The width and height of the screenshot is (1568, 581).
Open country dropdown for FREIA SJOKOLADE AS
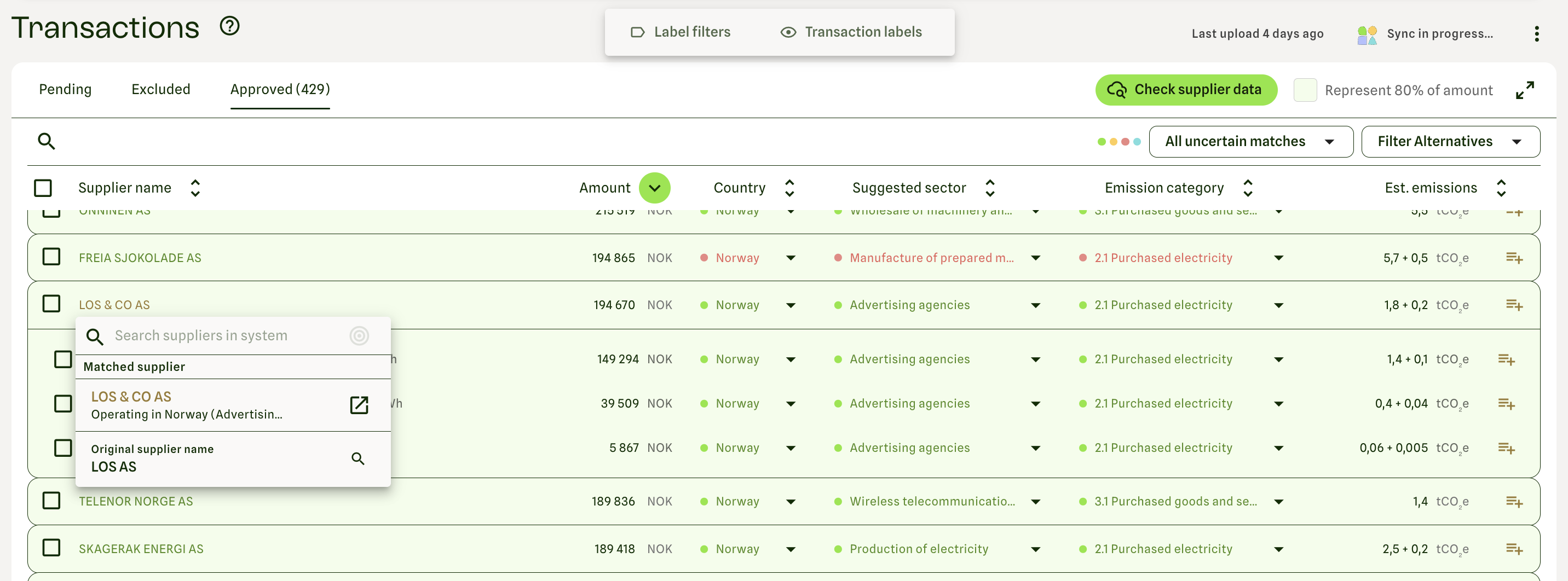(791, 258)
